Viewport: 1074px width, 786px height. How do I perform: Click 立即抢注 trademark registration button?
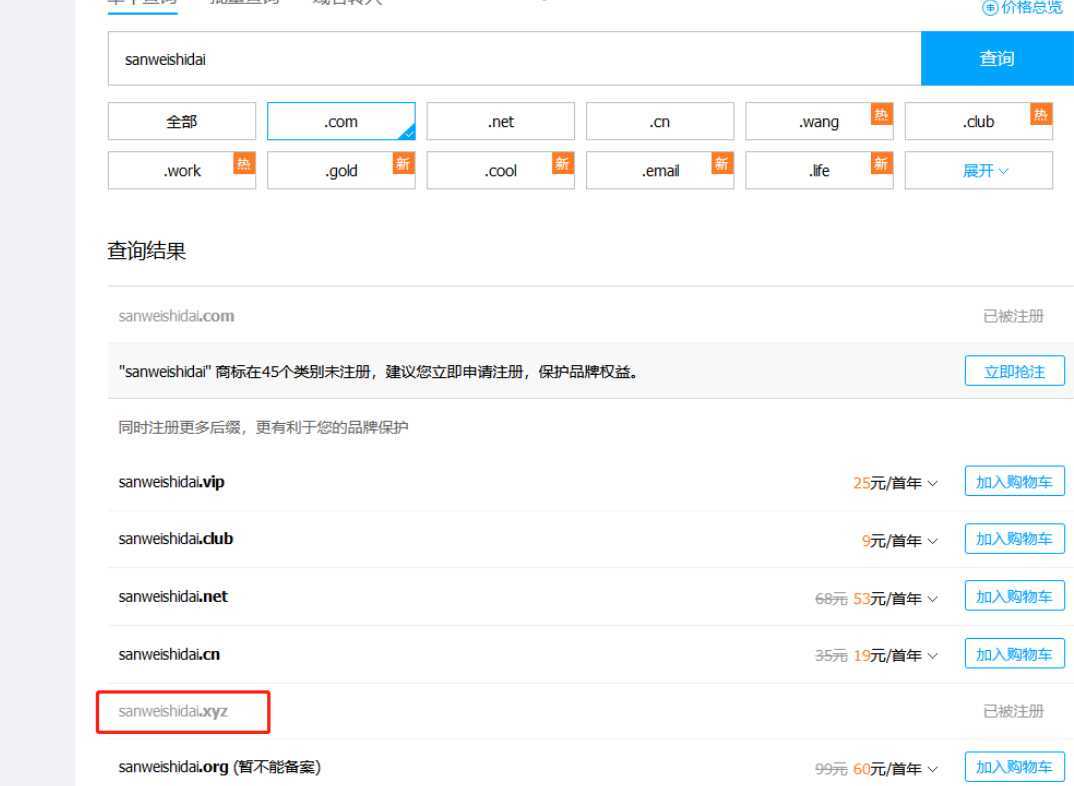[1014, 371]
